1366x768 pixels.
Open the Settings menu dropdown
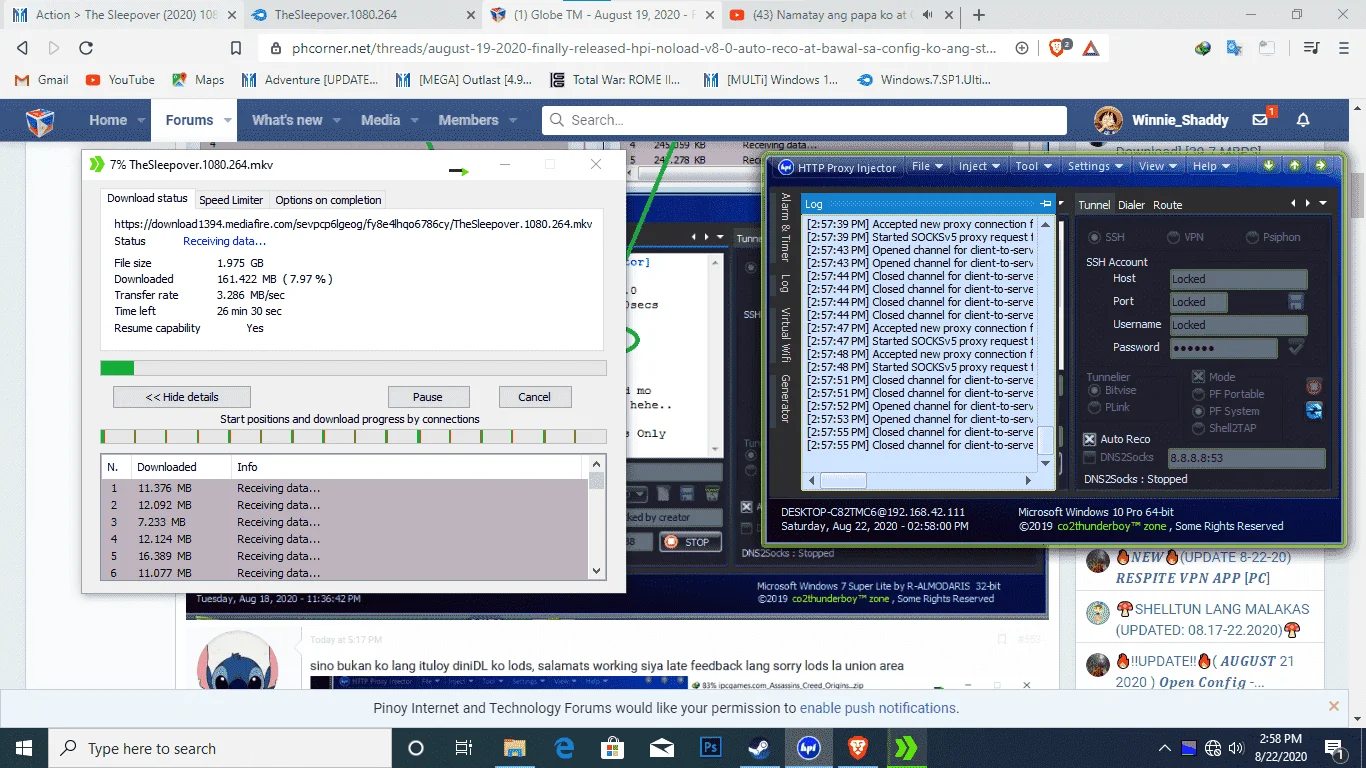pyautogui.click(x=1096, y=166)
